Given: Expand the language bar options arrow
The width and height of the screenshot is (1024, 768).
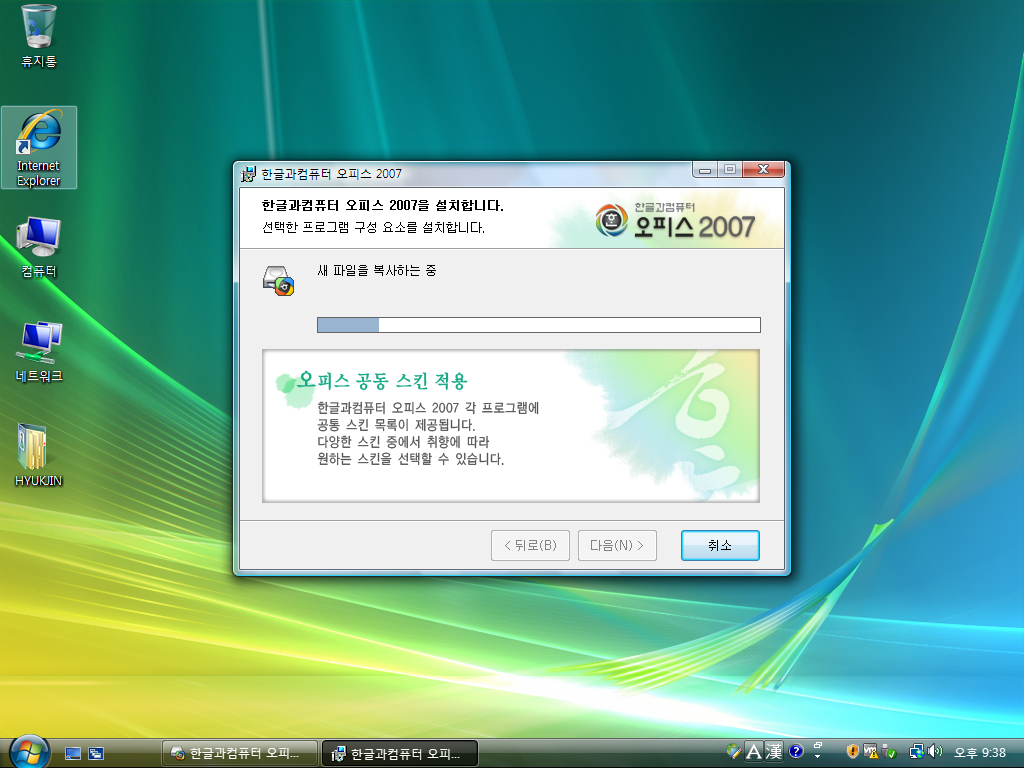Looking at the screenshot, I should coord(818,758).
